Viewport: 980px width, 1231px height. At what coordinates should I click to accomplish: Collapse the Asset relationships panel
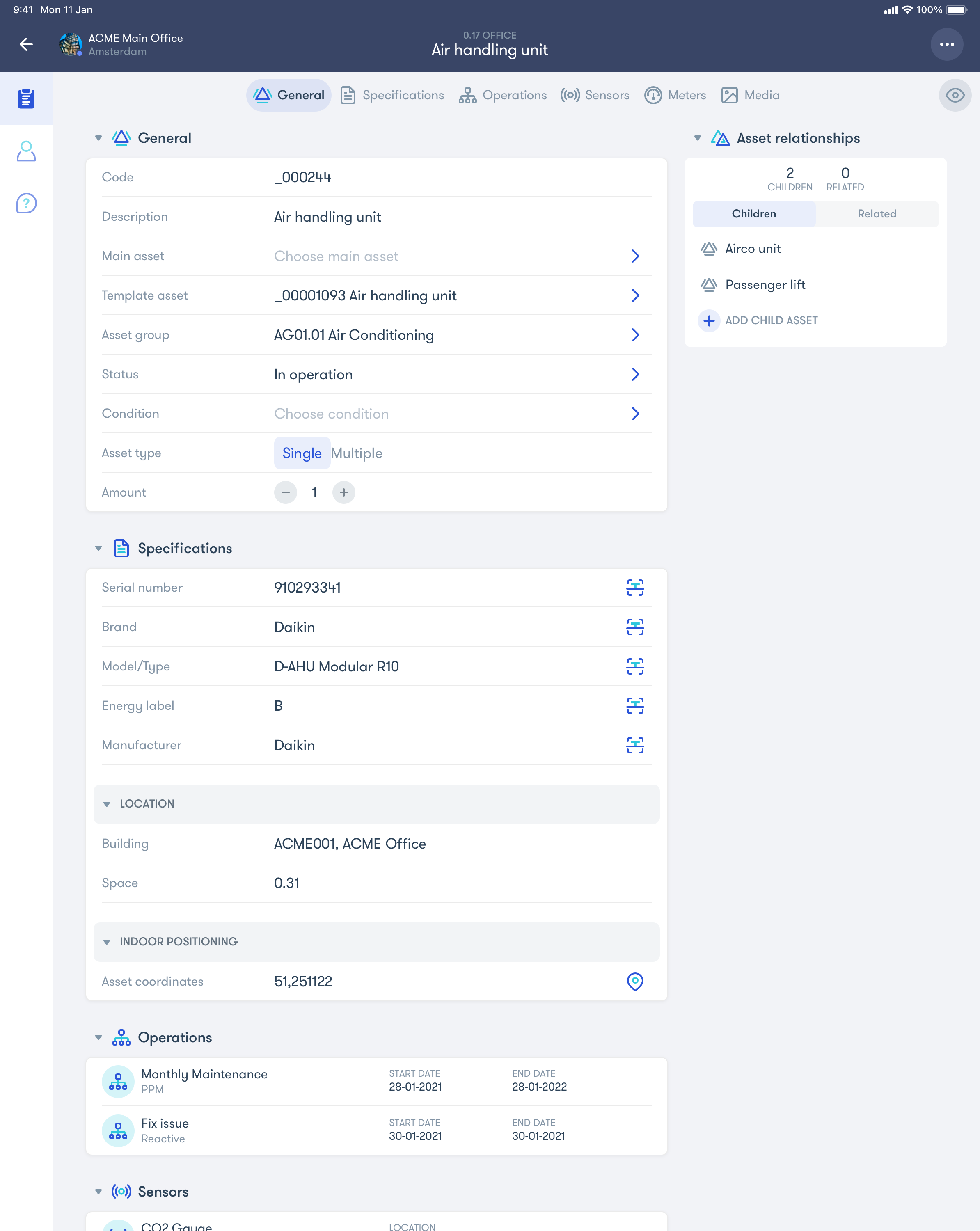click(697, 138)
